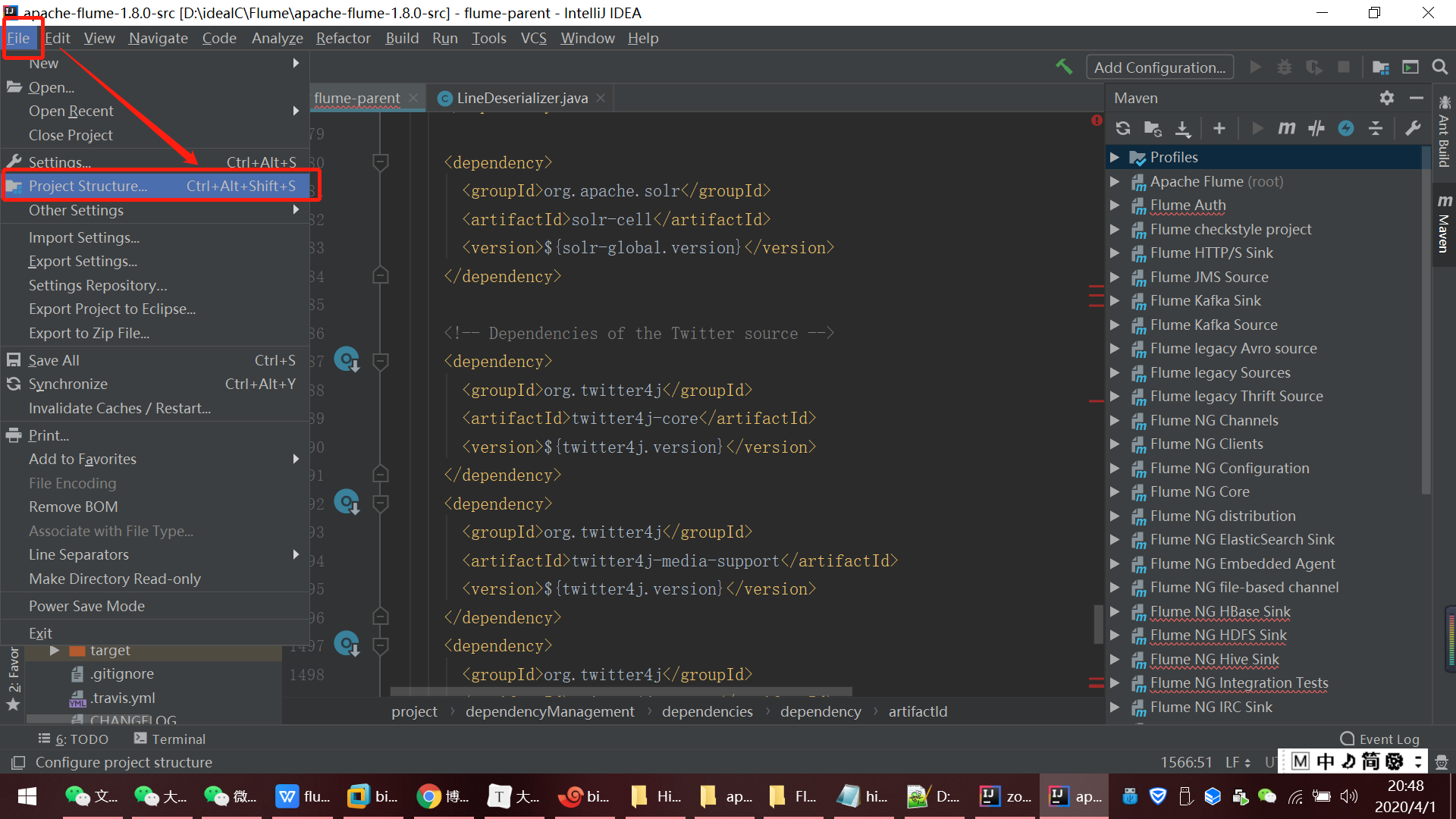Add Maven projects plus icon
The image size is (1456, 819).
click(x=1219, y=128)
